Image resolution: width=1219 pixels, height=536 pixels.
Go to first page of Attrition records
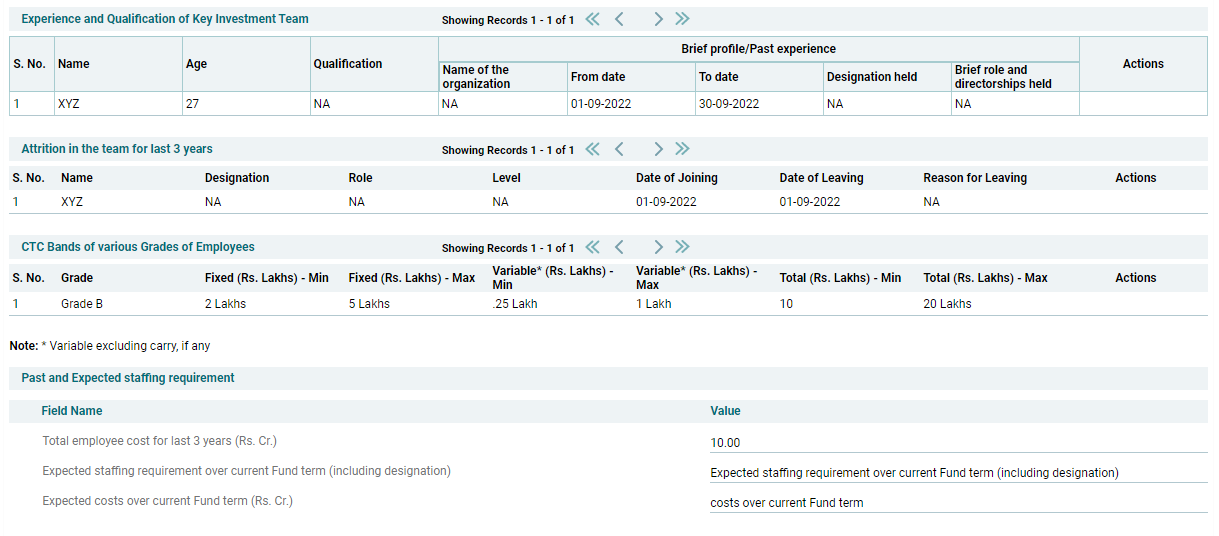click(x=592, y=149)
